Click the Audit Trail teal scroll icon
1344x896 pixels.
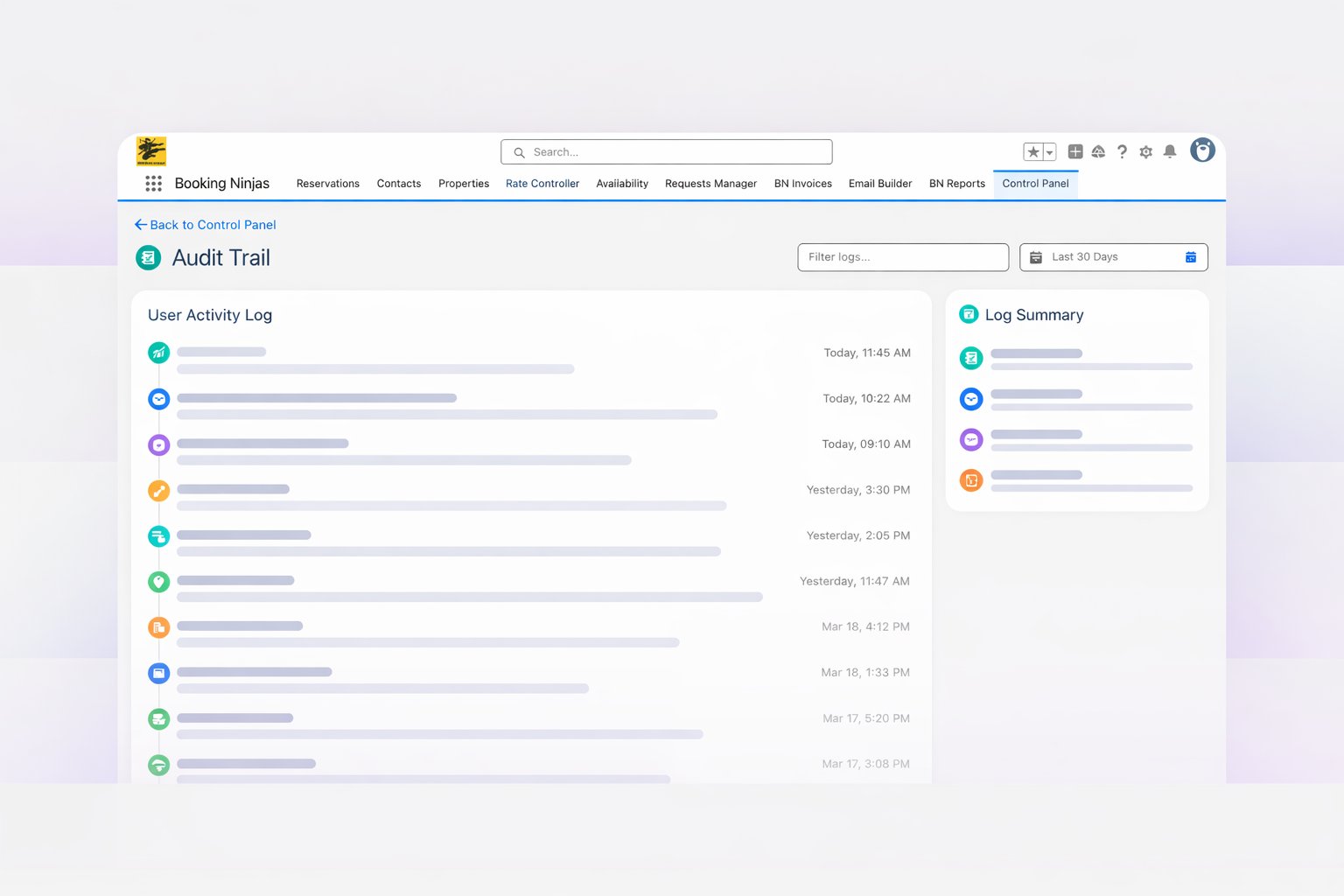coord(148,257)
